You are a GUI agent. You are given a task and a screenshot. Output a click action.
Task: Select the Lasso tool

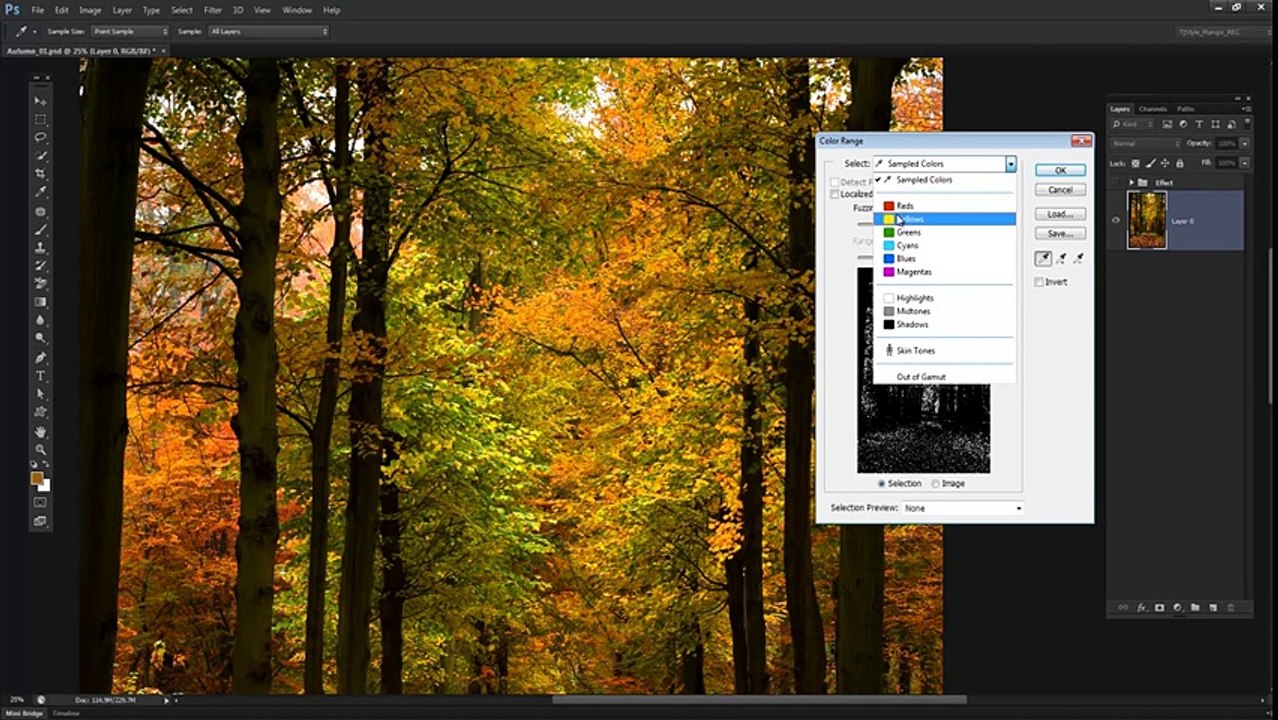pos(41,137)
